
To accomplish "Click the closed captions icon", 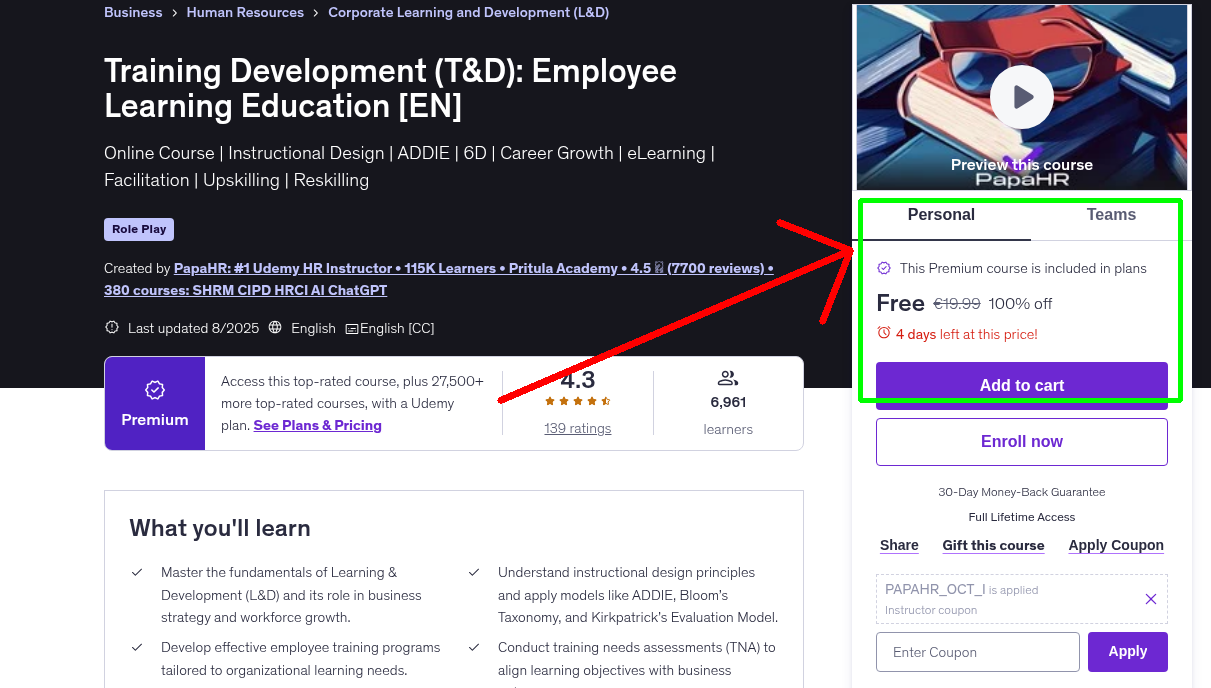I will tap(351, 329).
